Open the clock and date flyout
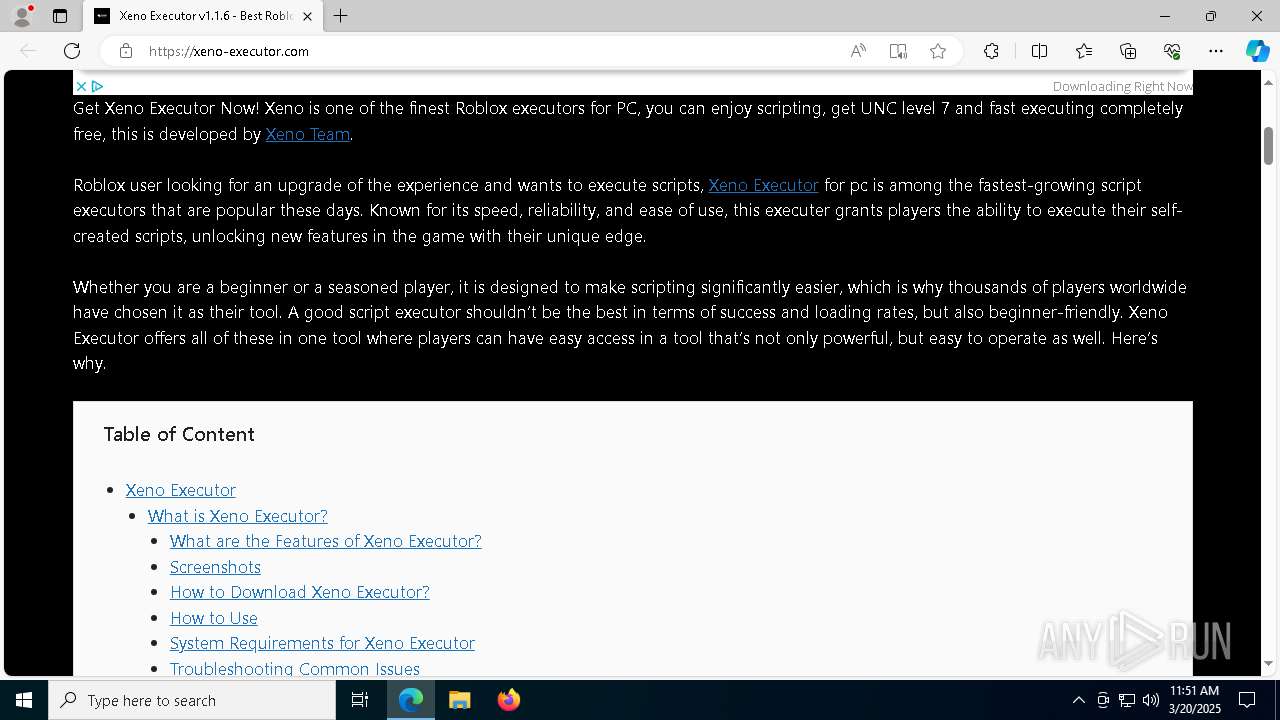This screenshot has width=1280, height=720. pyautogui.click(x=1194, y=700)
